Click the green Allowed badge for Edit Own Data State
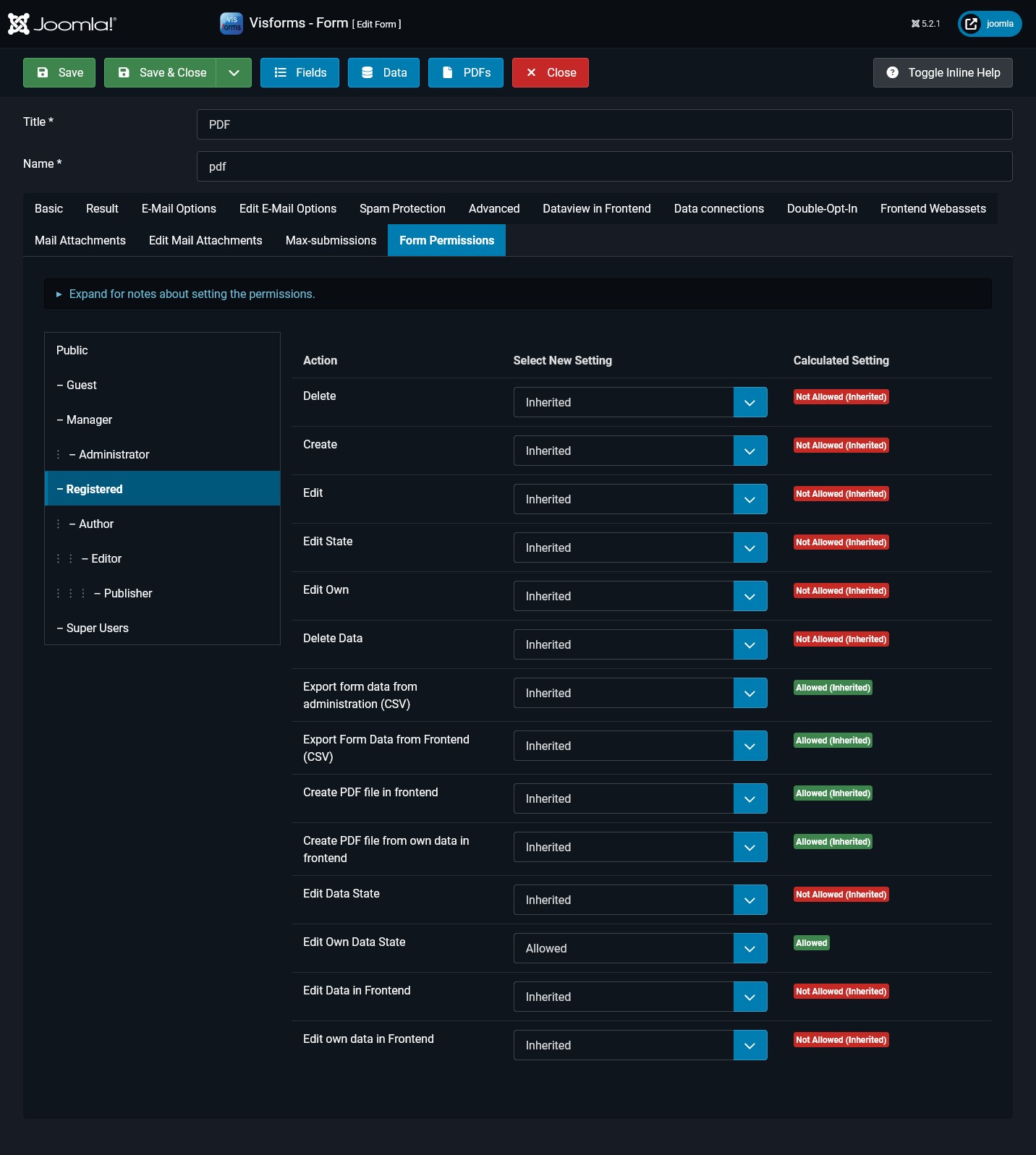This screenshot has width=1036, height=1155. coord(811,943)
